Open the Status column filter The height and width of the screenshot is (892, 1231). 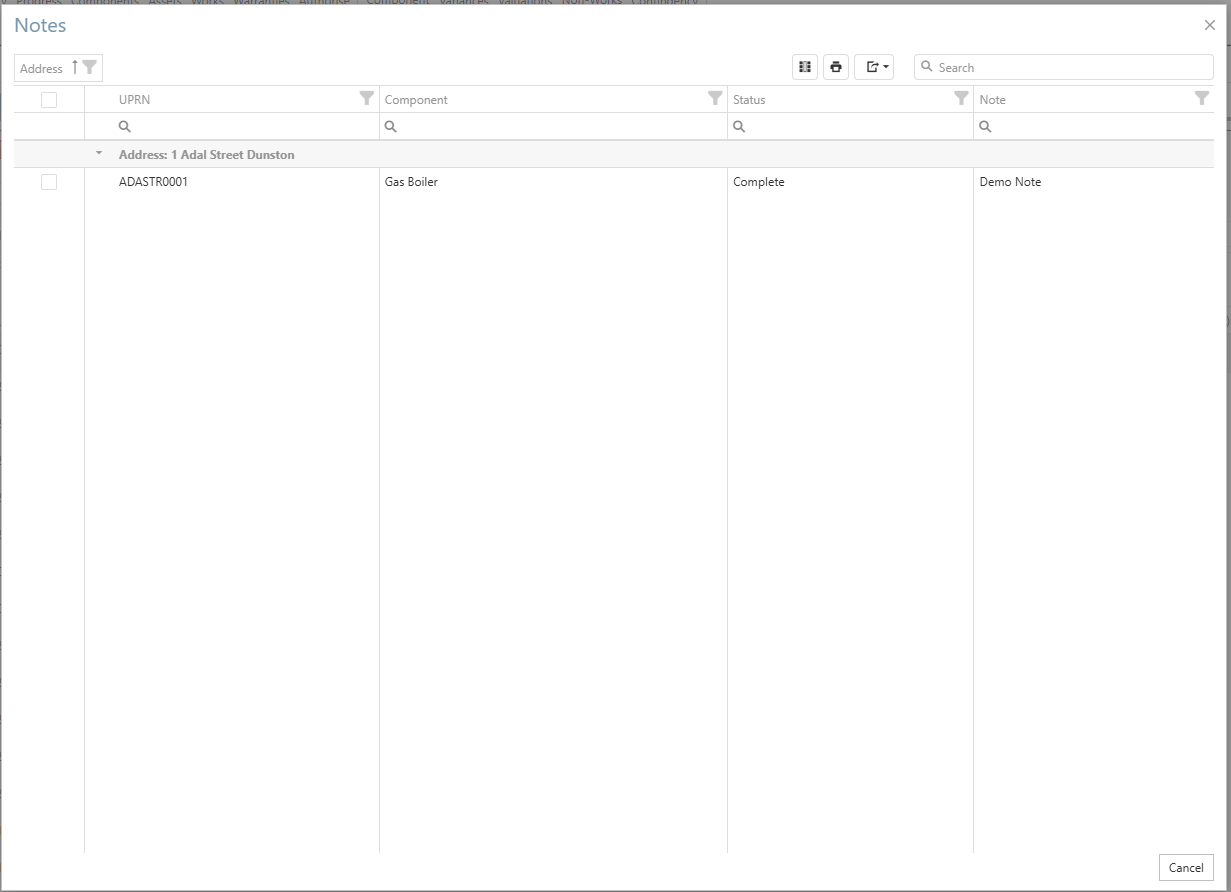(961, 98)
